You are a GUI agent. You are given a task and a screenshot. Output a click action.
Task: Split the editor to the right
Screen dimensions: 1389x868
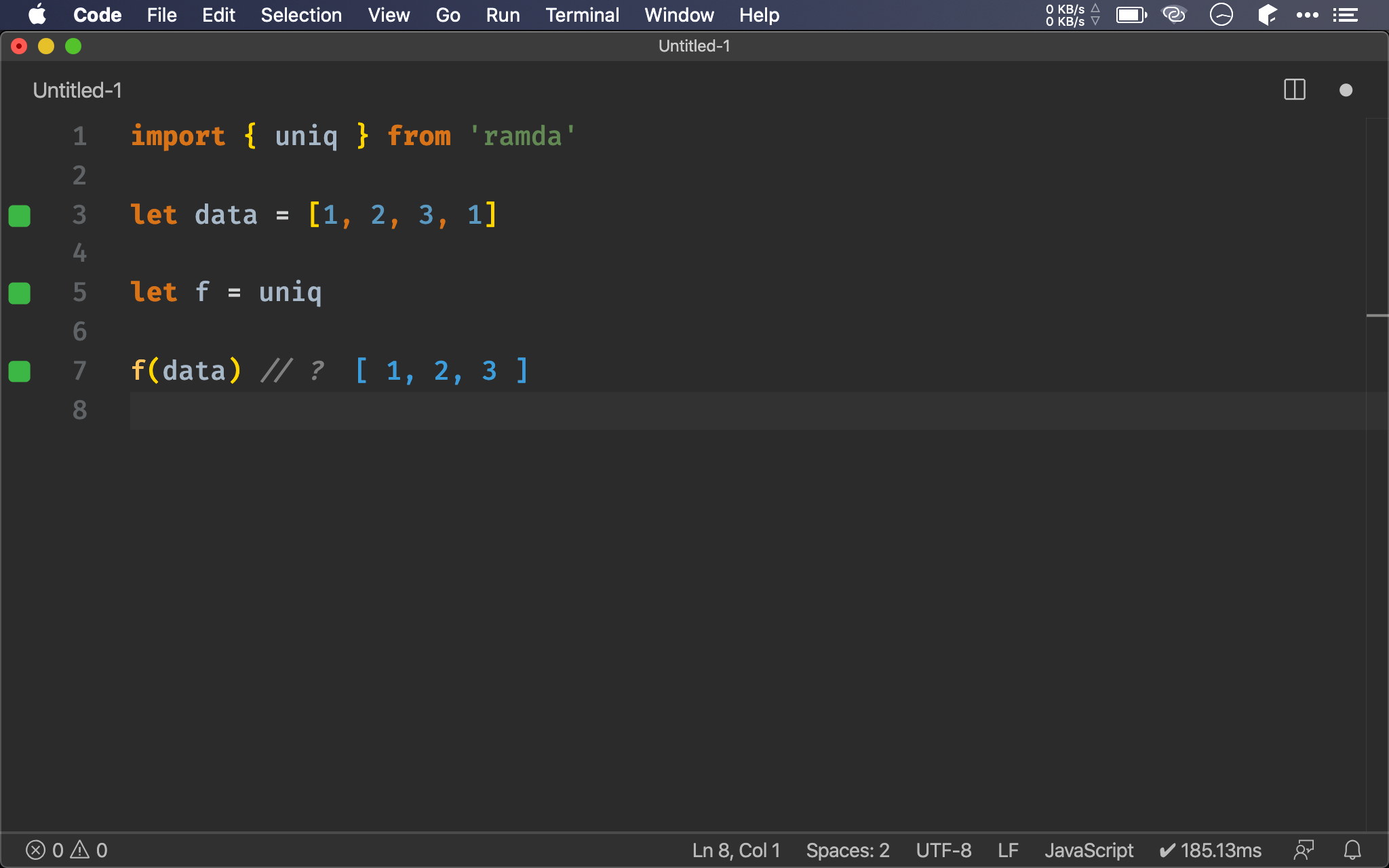(x=1295, y=90)
